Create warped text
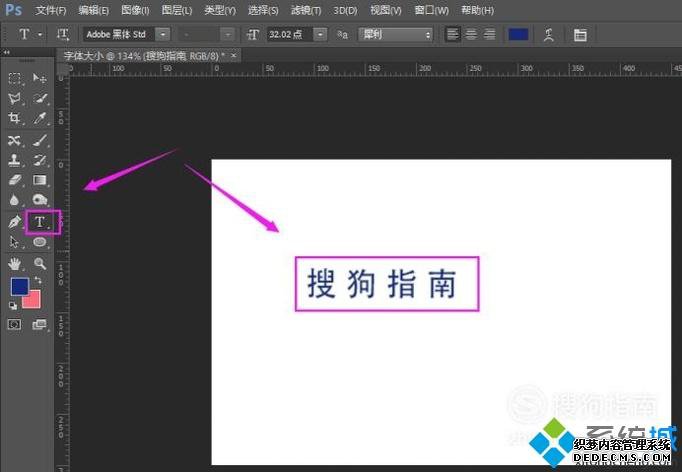The height and width of the screenshot is (472, 682). 548,35
